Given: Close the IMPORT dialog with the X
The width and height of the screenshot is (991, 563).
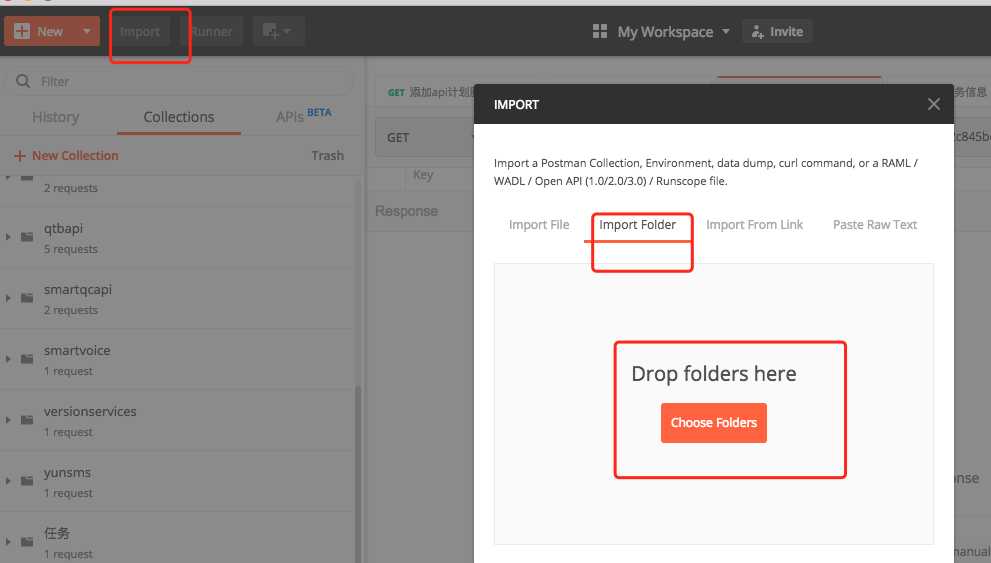Looking at the screenshot, I should click(933, 104).
